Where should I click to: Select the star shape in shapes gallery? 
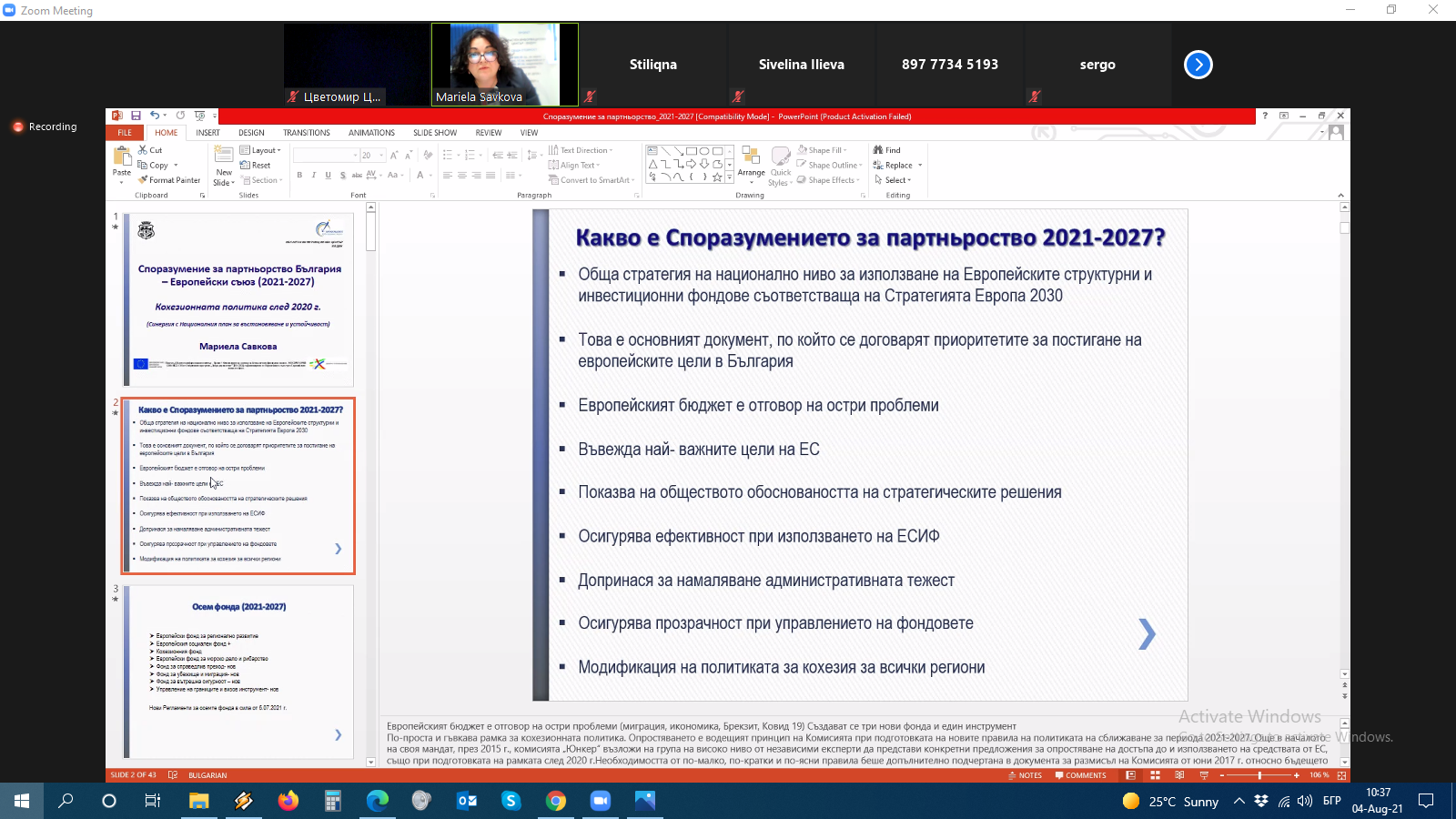[717, 177]
